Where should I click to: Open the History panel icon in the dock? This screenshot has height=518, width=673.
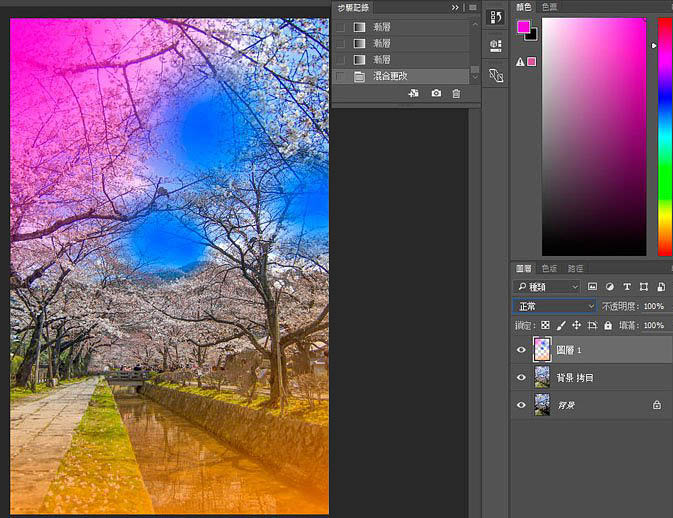click(x=495, y=17)
